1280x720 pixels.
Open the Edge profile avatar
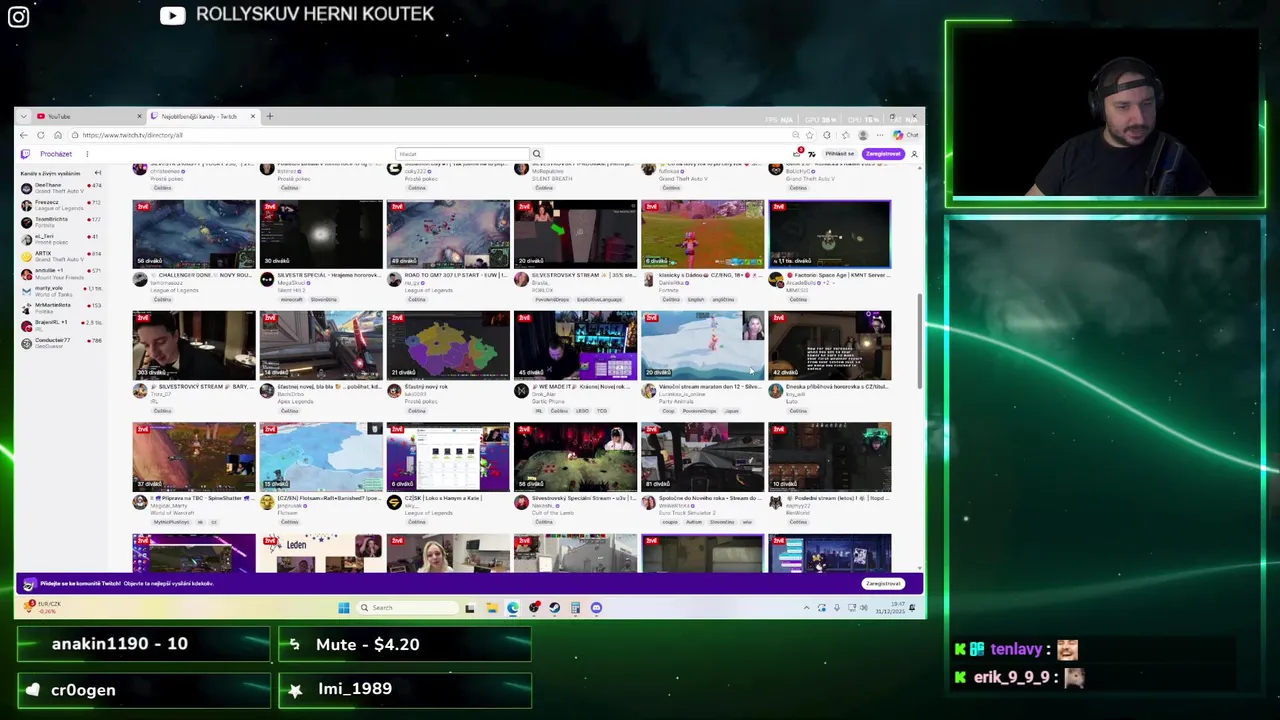coord(863,135)
